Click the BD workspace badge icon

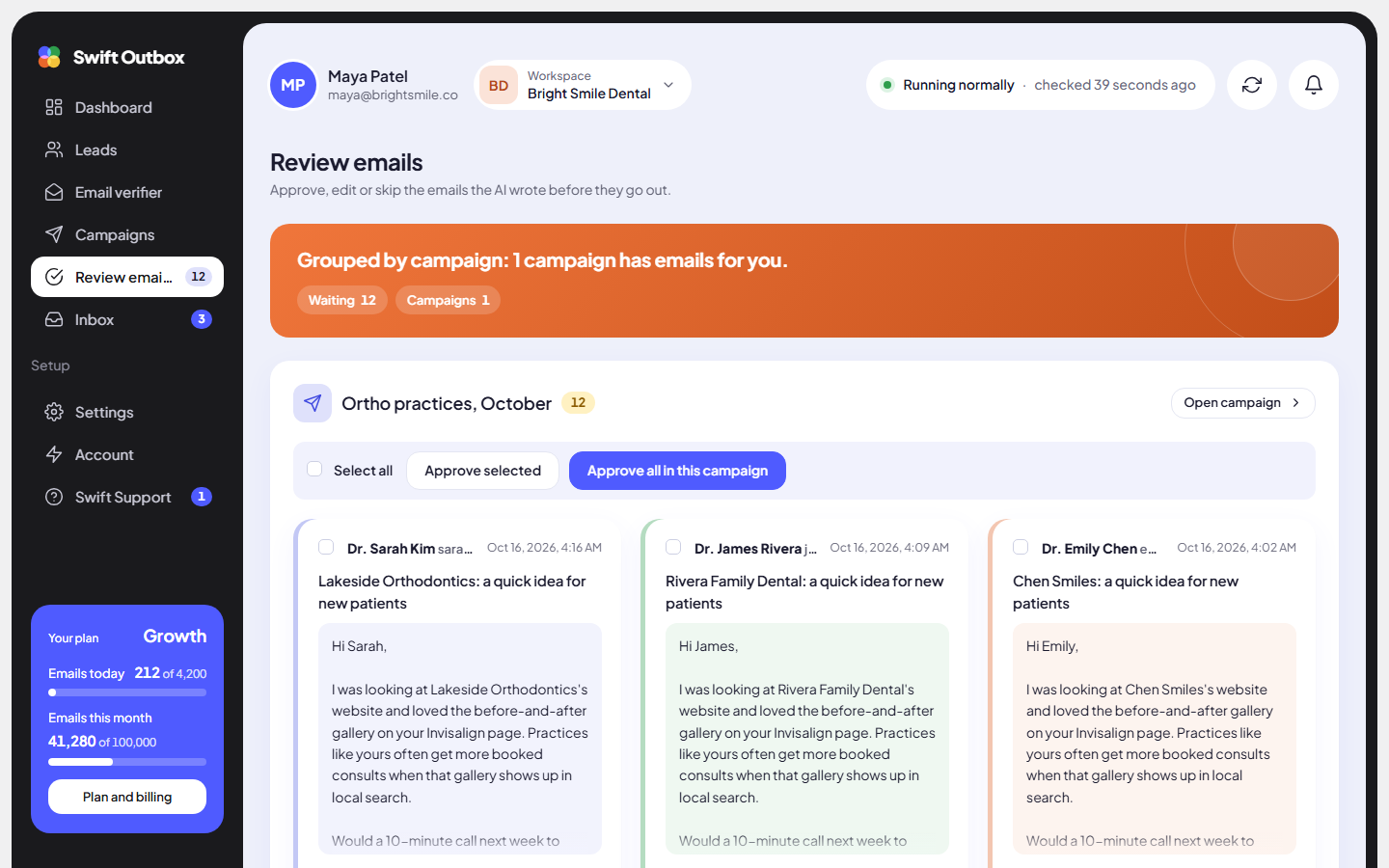499,85
